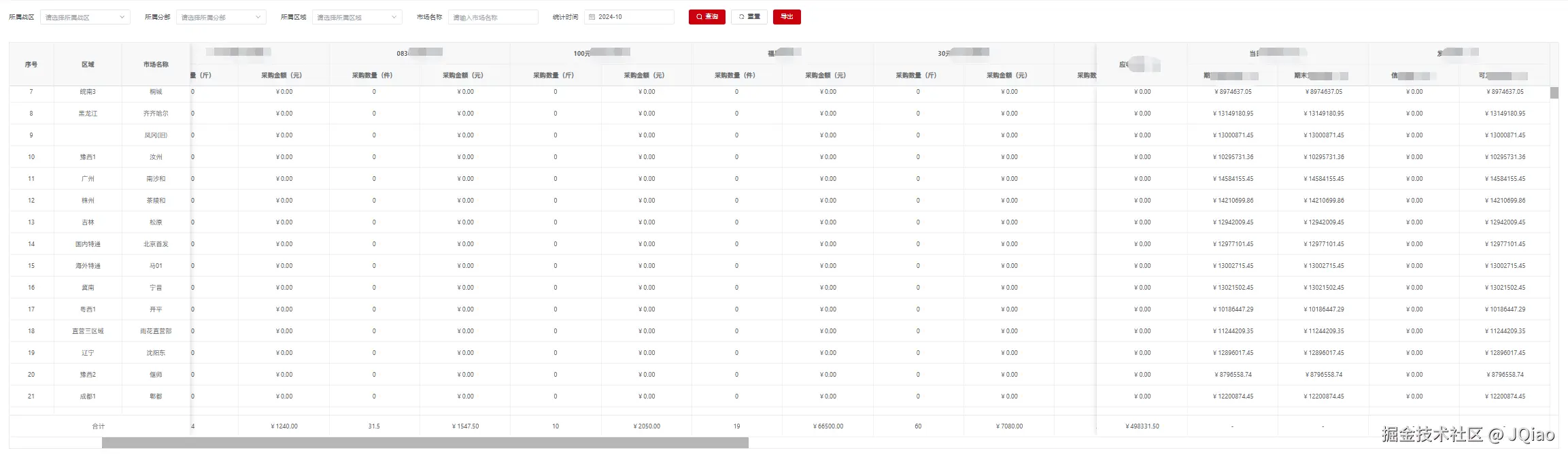Click the total quantity 31.5
The image size is (1568, 457).
(x=374, y=426)
